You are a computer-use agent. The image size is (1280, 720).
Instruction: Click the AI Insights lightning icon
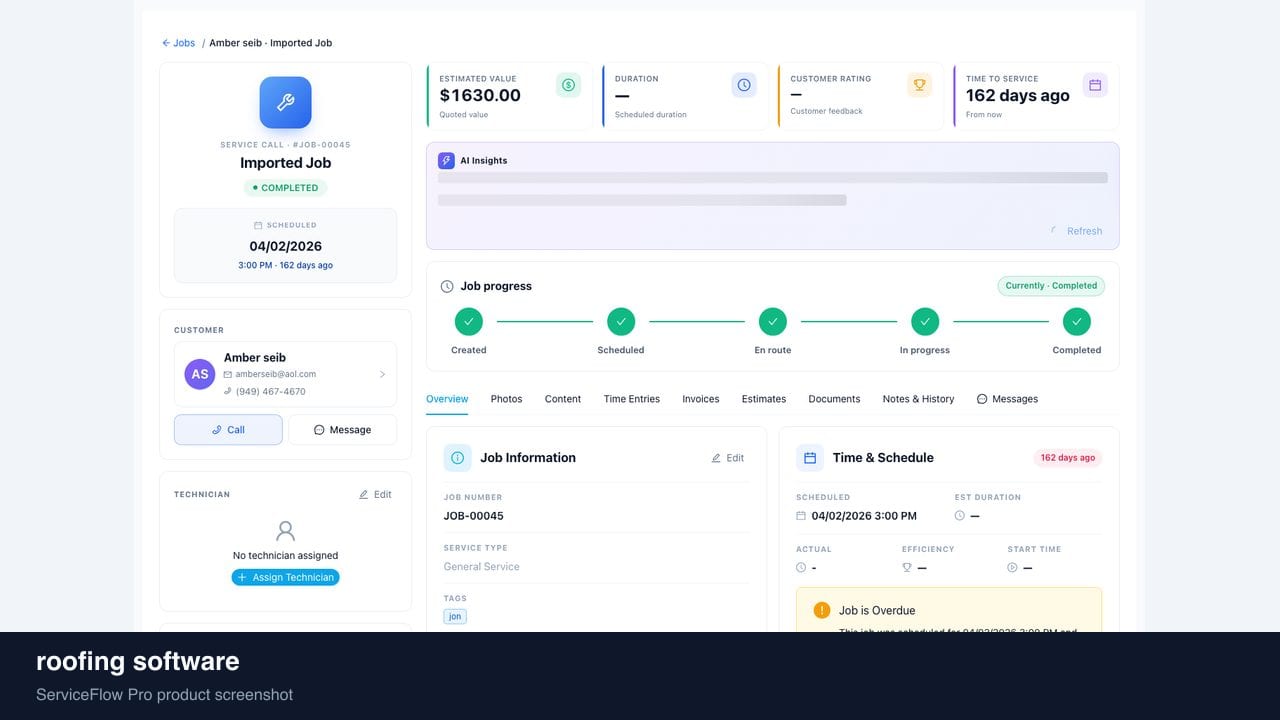click(446, 160)
